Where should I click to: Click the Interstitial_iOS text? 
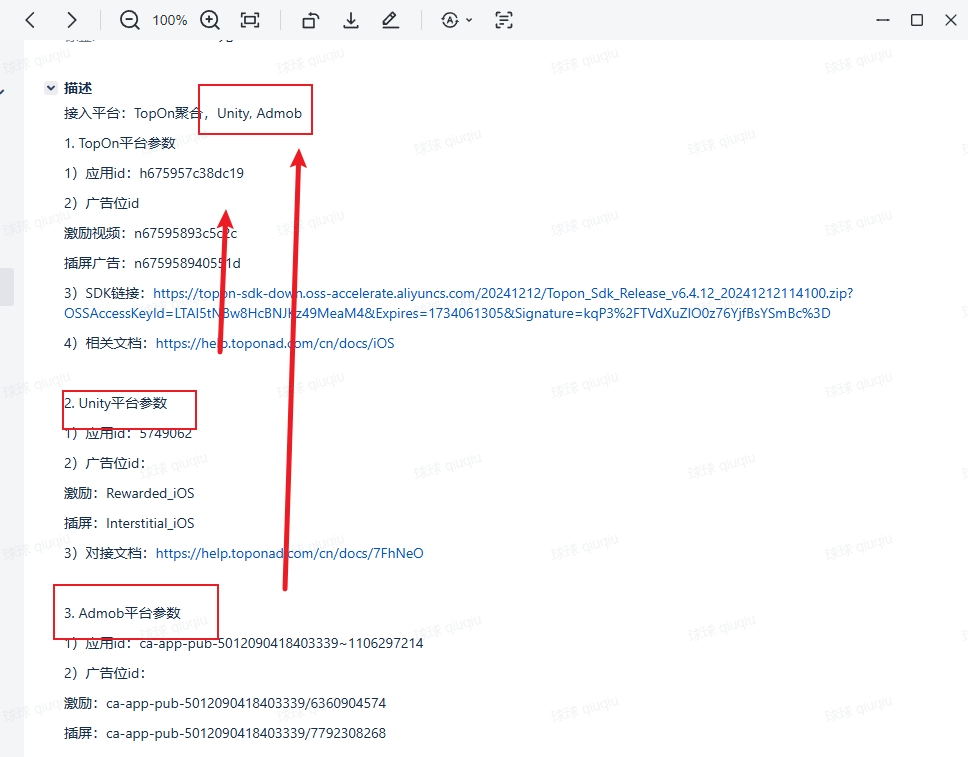[150, 524]
